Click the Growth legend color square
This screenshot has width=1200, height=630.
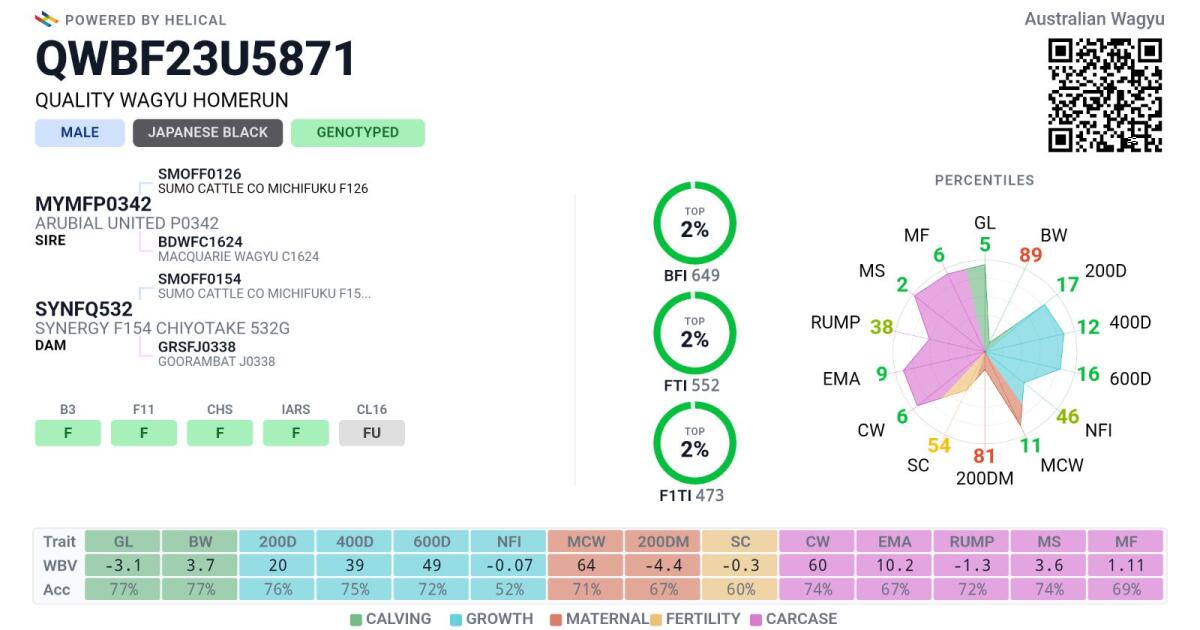coord(455,619)
